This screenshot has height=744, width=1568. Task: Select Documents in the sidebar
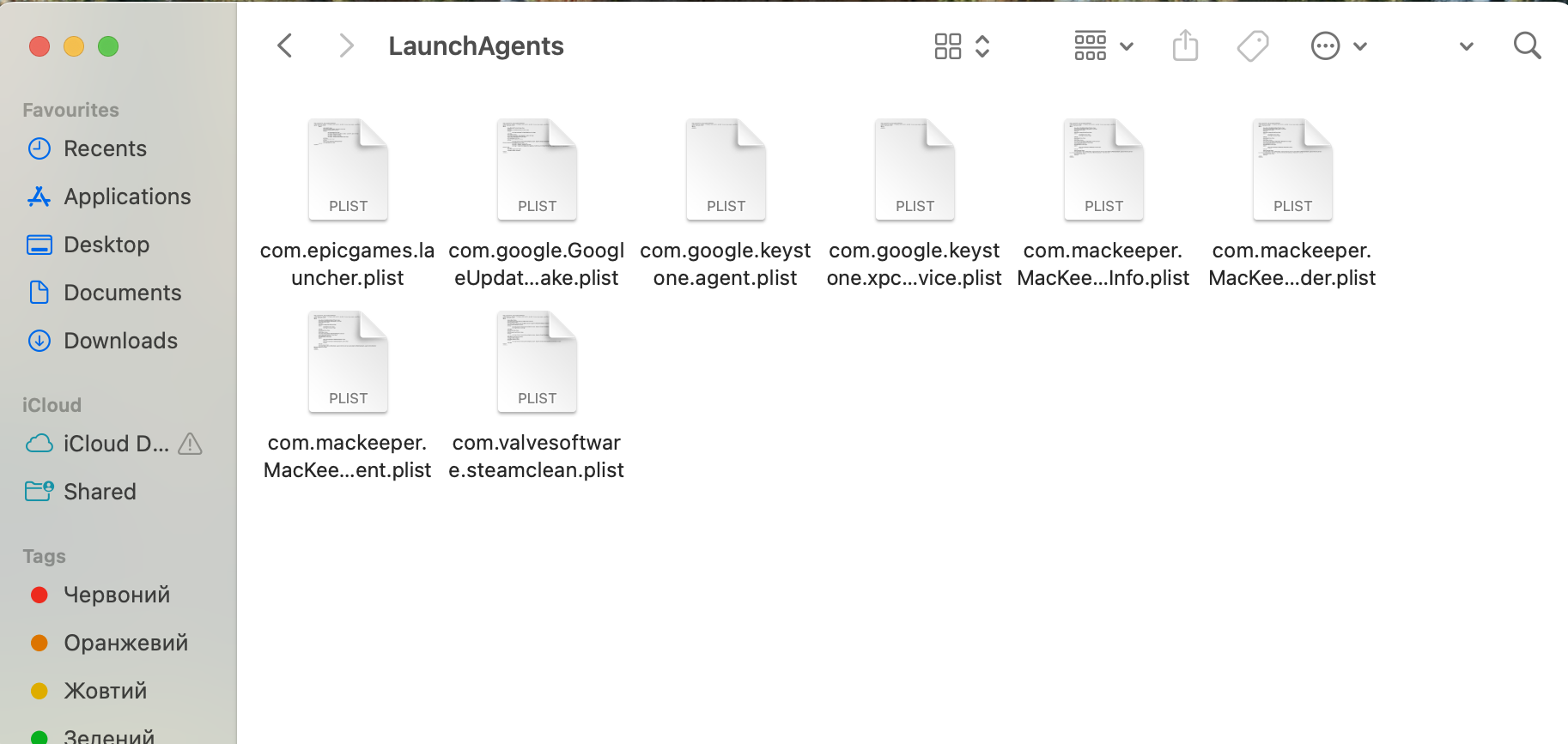click(104, 293)
